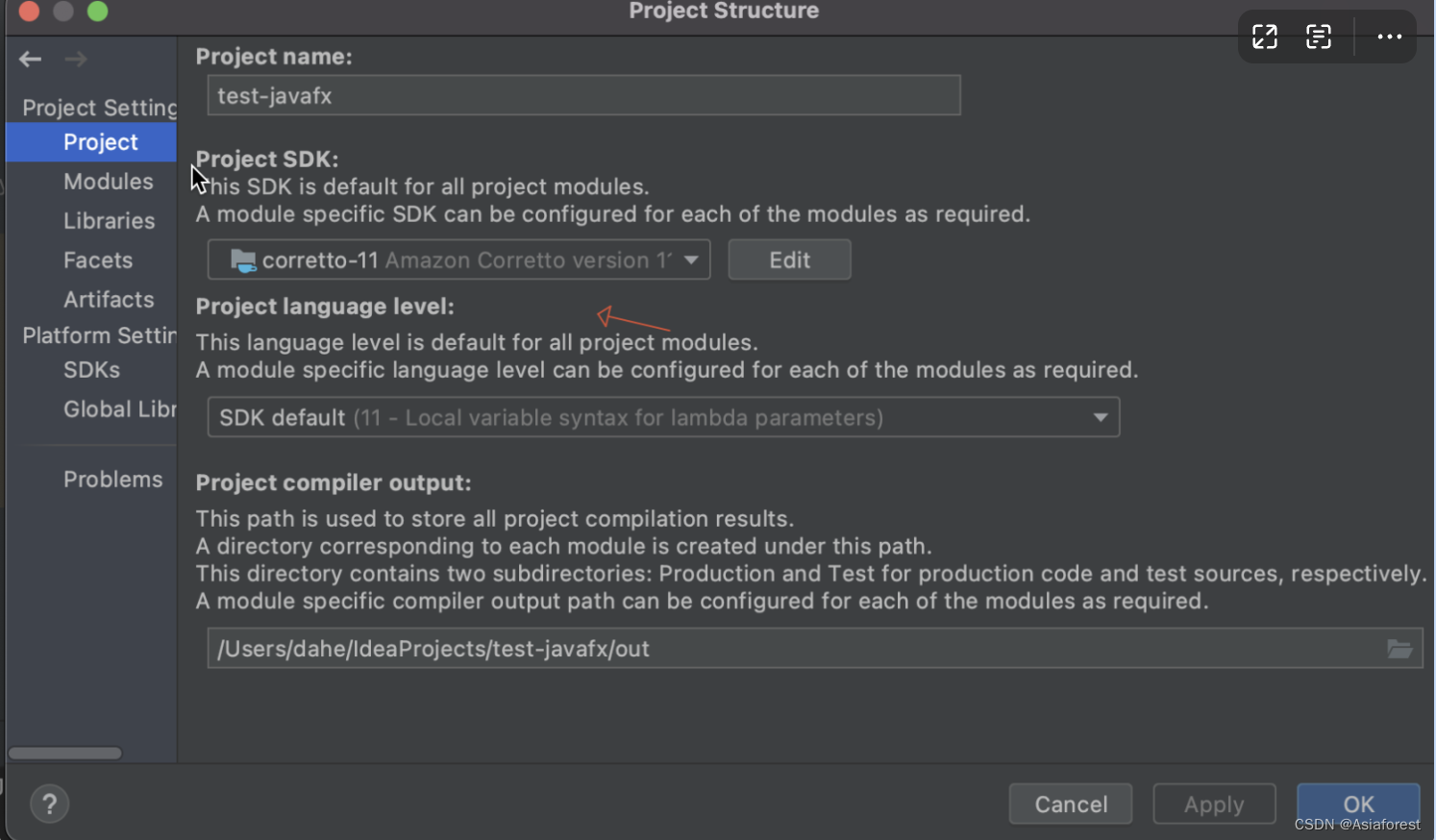Open the Project SDK dropdown
The image size is (1436, 840).
click(690, 259)
